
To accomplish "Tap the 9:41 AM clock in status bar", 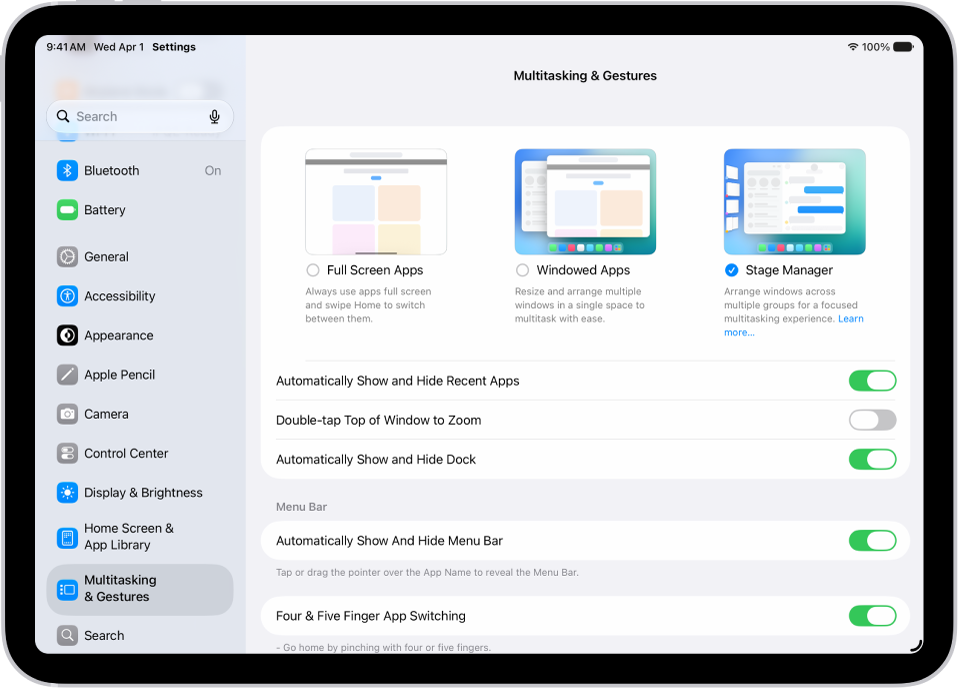I will 66,47.
